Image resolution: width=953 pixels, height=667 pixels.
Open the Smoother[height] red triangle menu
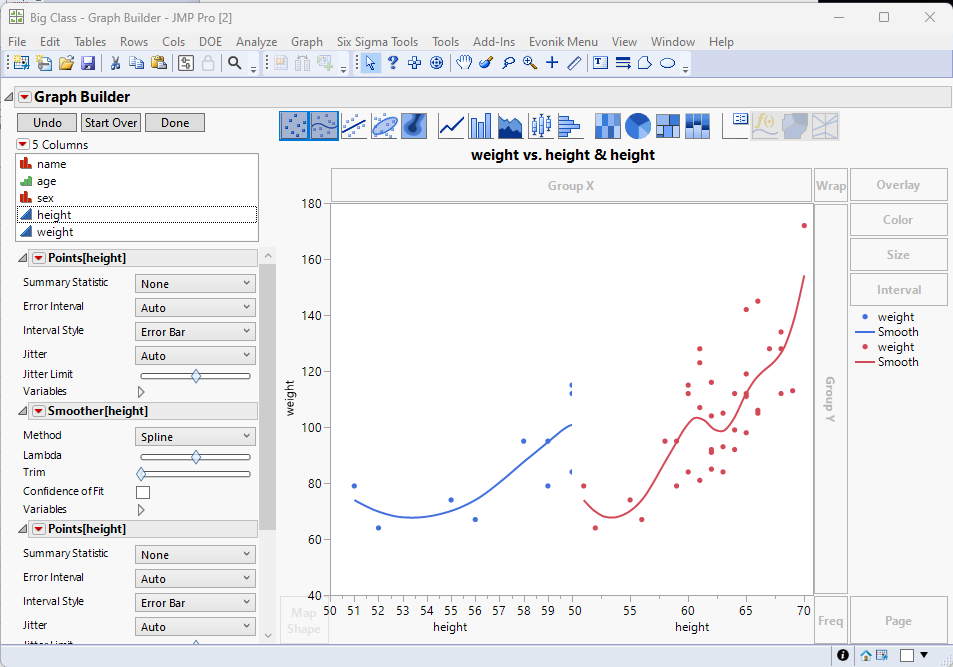[38, 411]
